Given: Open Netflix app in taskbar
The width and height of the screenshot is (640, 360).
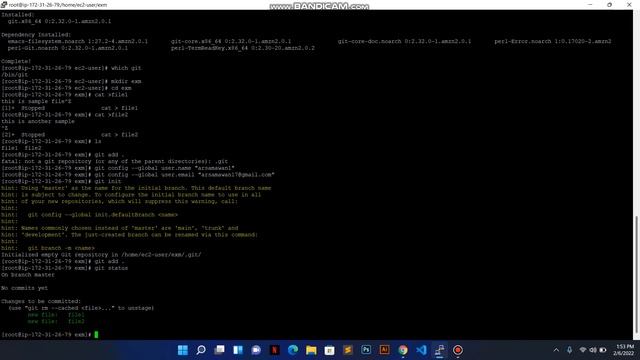Looking at the screenshot, I should pyautogui.click(x=275, y=350).
